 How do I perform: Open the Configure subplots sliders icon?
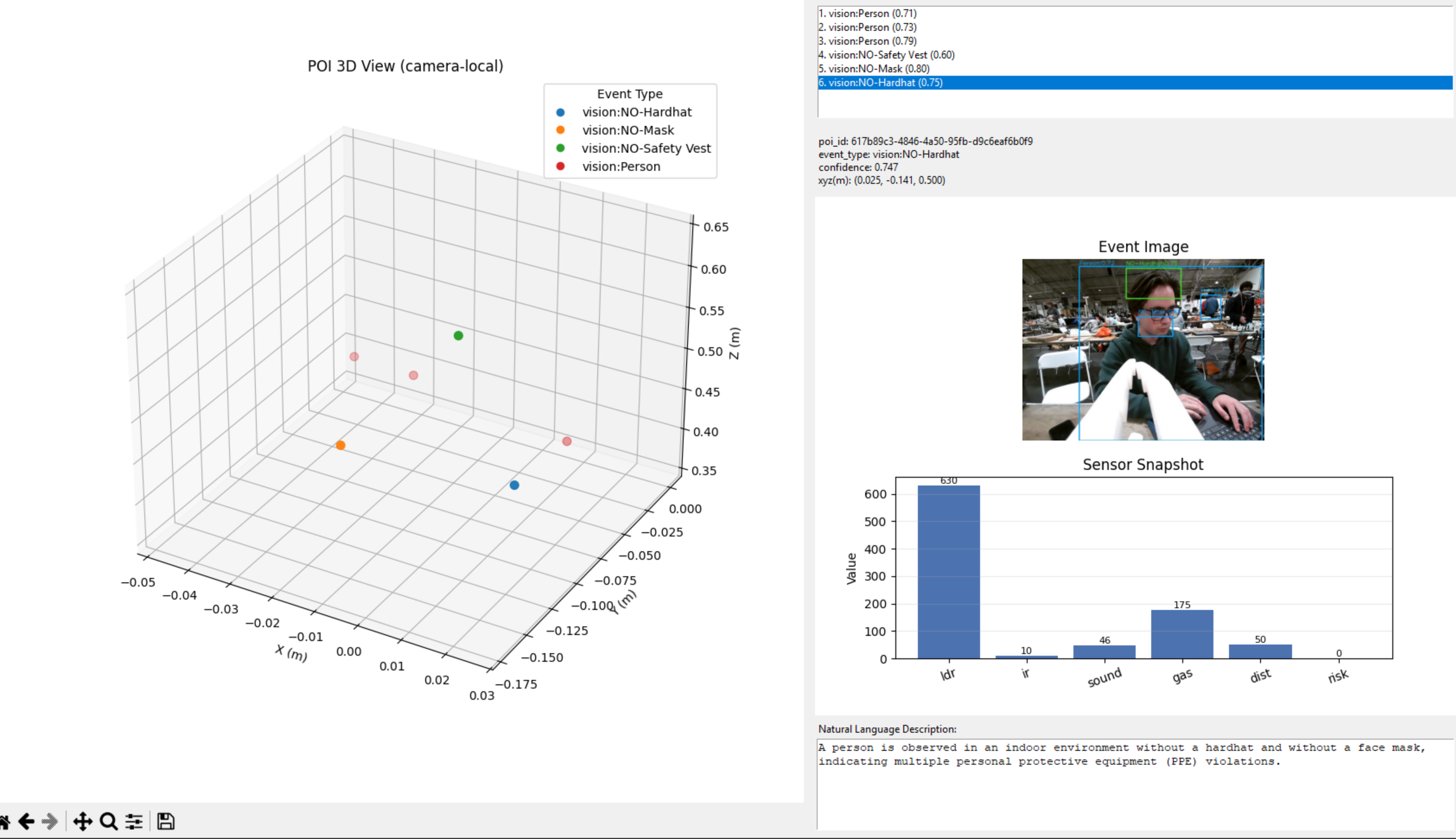tap(134, 821)
